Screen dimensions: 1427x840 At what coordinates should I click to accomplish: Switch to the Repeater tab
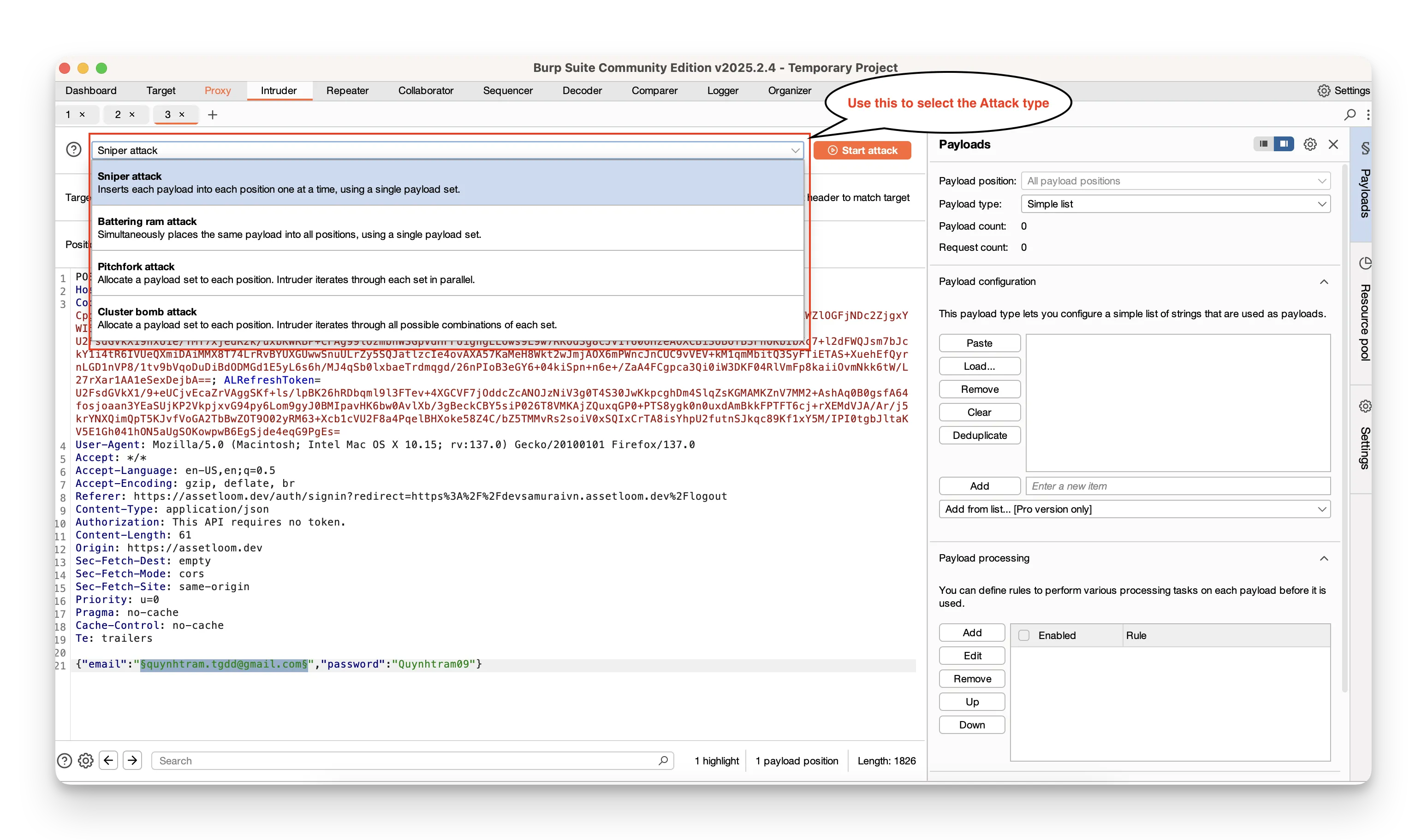click(347, 90)
